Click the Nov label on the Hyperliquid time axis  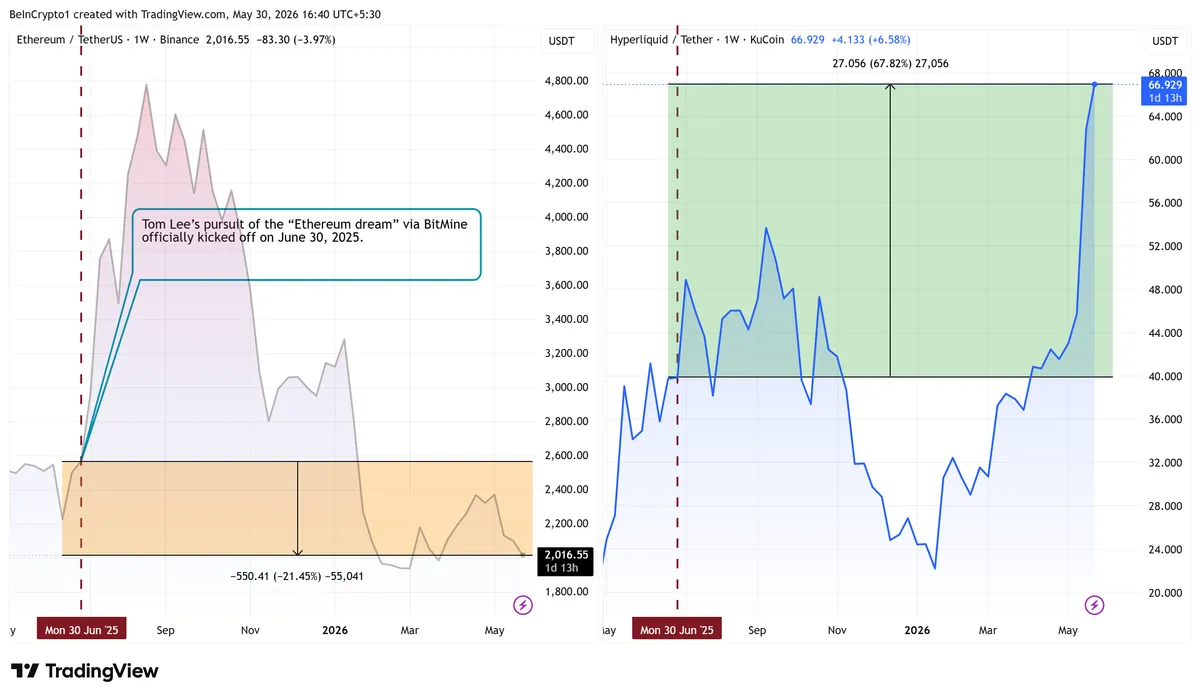tap(837, 631)
